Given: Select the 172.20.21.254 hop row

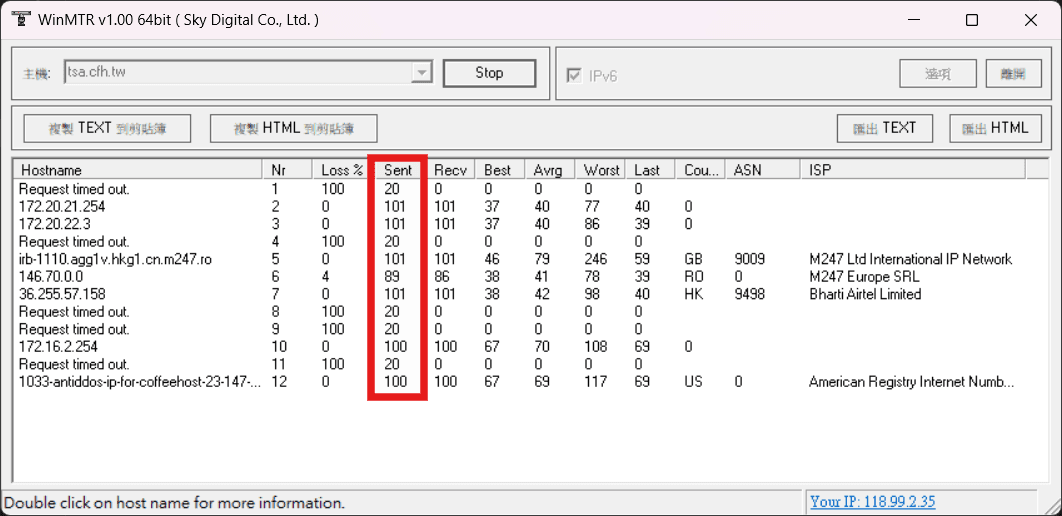Looking at the screenshot, I should point(62,206).
